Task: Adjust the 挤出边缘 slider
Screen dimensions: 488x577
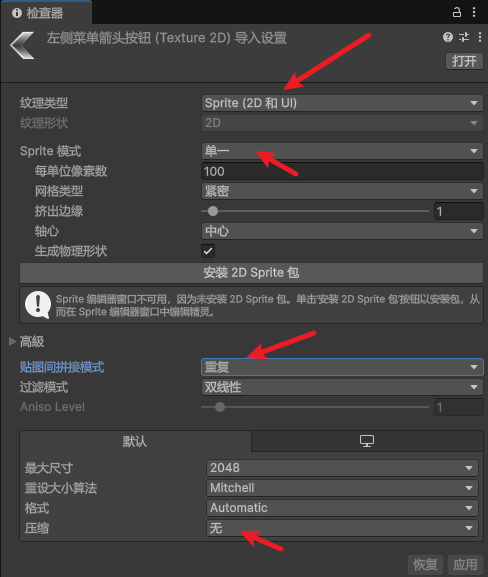Action: pos(315,211)
